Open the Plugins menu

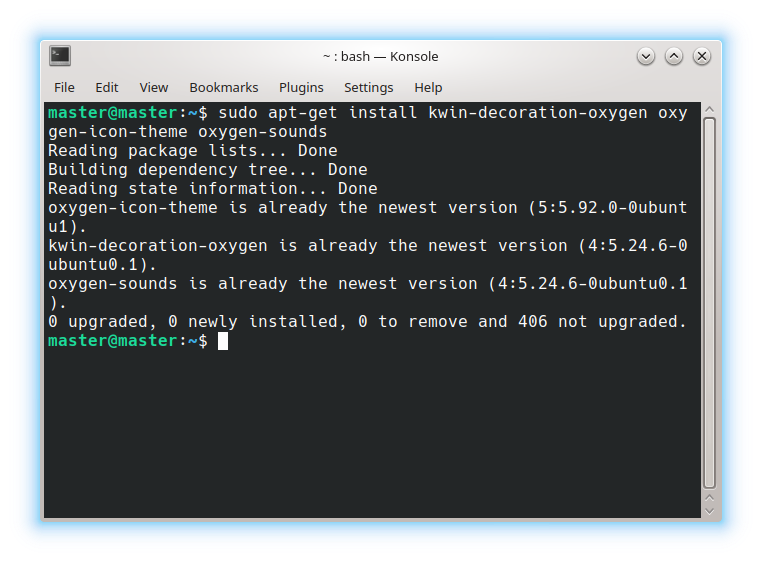301,88
